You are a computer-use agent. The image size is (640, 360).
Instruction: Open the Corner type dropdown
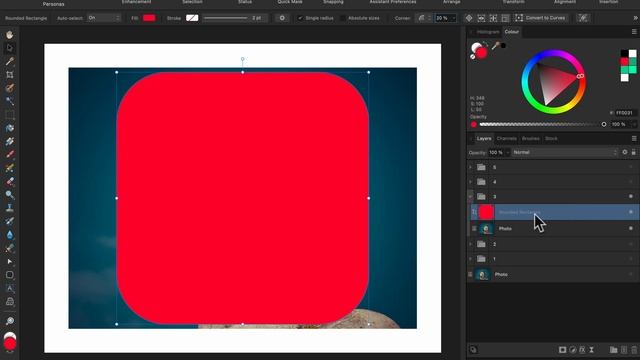point(424,18)
